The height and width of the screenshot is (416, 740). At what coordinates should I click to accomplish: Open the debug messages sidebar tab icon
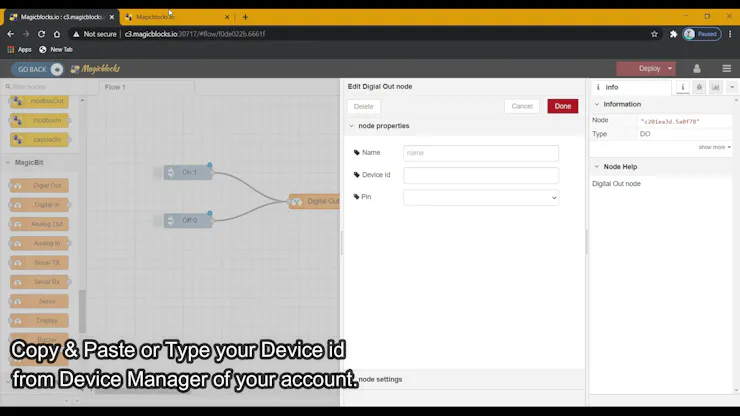(699, 87)
